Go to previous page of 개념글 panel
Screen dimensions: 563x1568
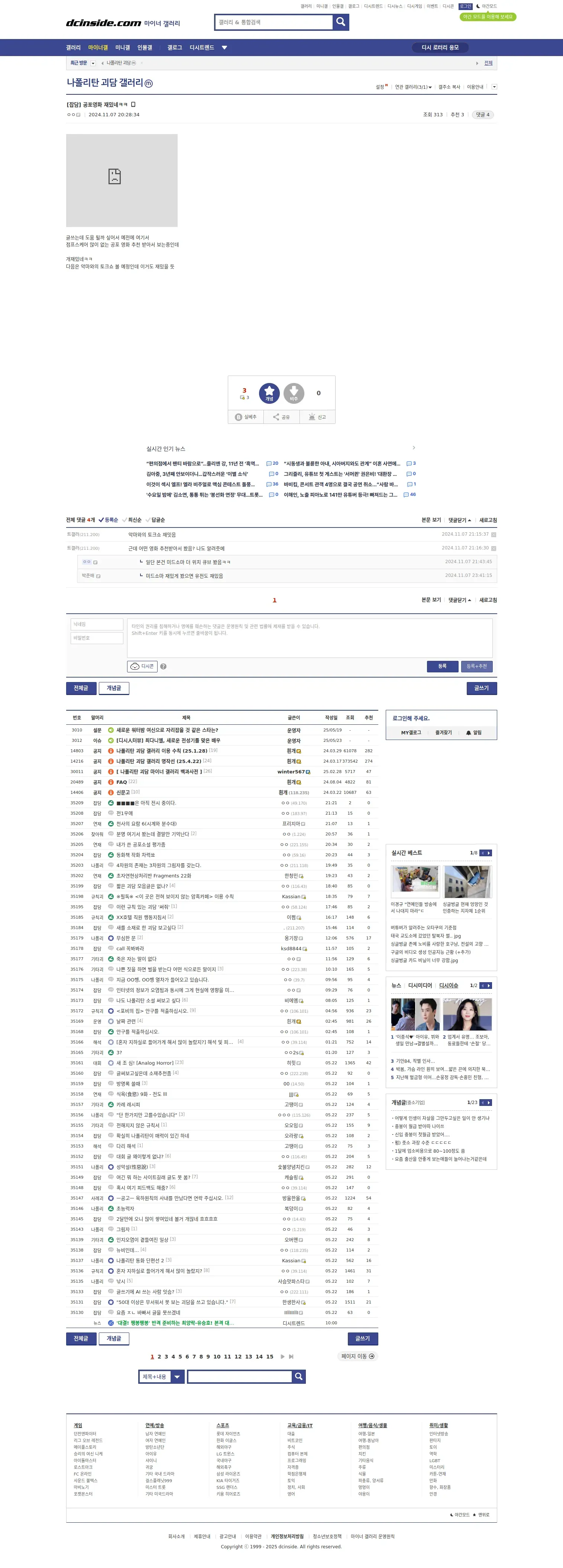pyautogui.click(x=483, y=1103)
